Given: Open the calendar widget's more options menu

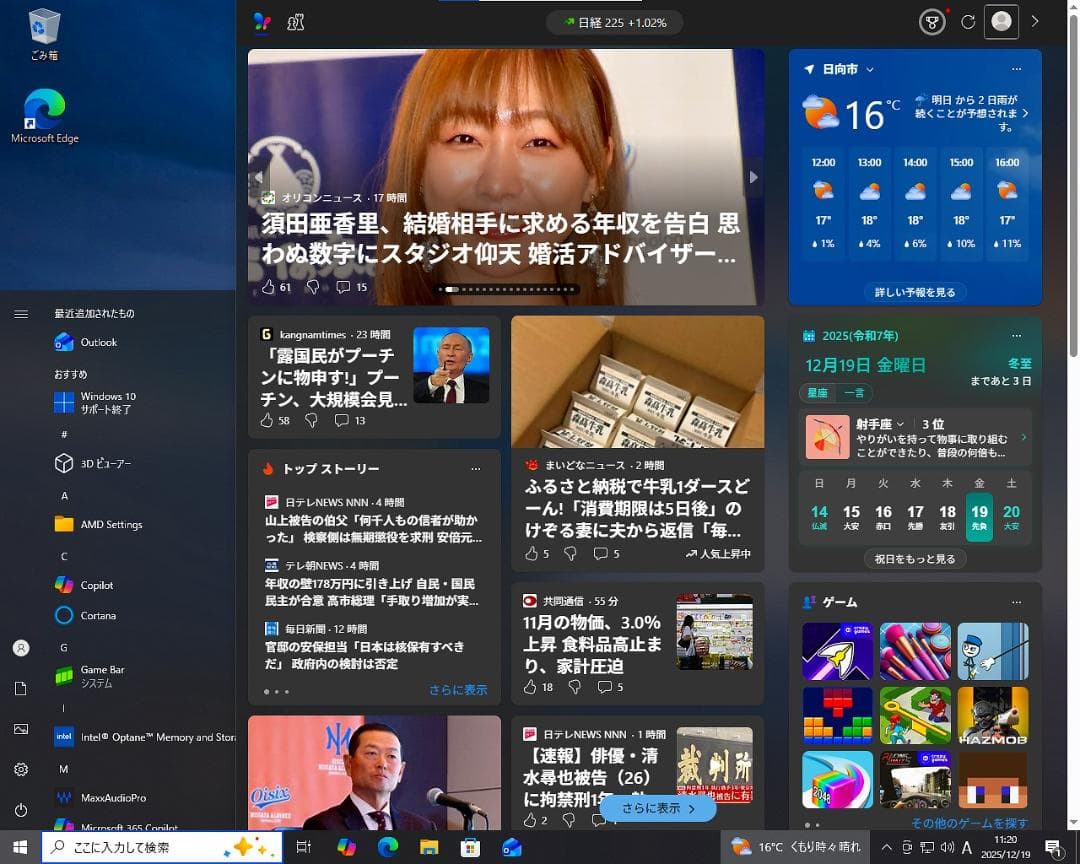Looking at the screenshot, I should 1016,335.
